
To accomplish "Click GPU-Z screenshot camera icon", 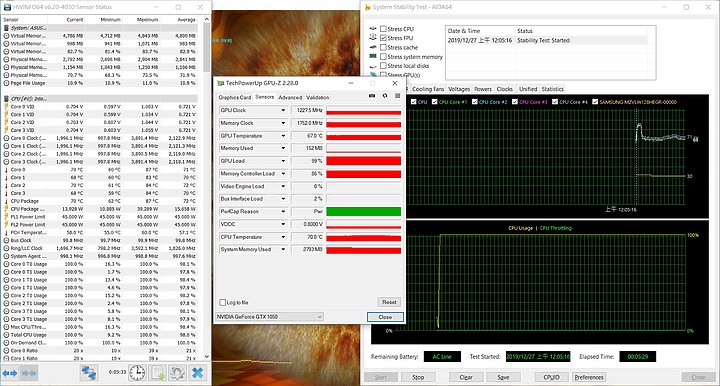I will click(x=372, y=96).
